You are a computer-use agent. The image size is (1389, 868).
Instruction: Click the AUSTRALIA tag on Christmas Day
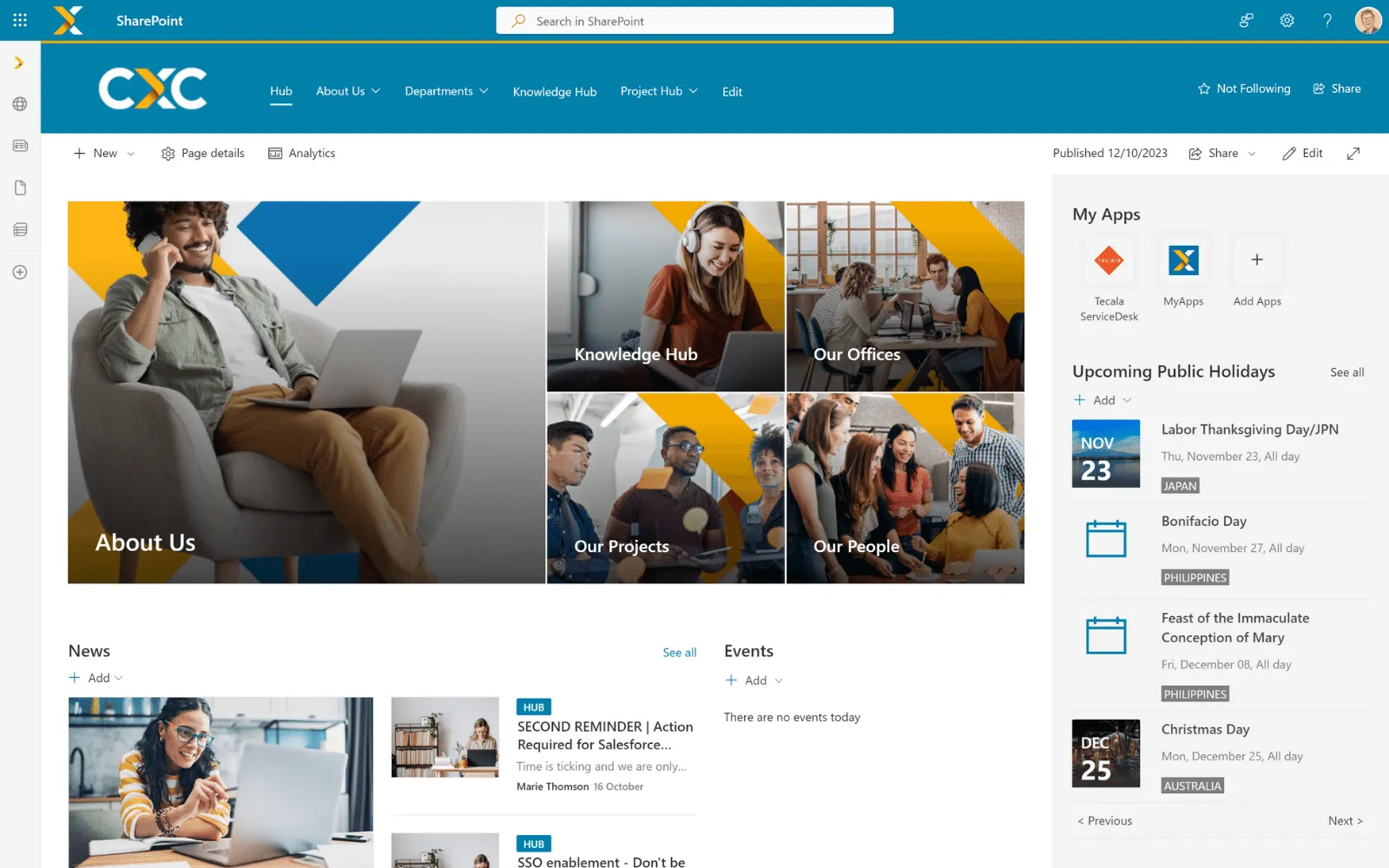coord(1193,786)
